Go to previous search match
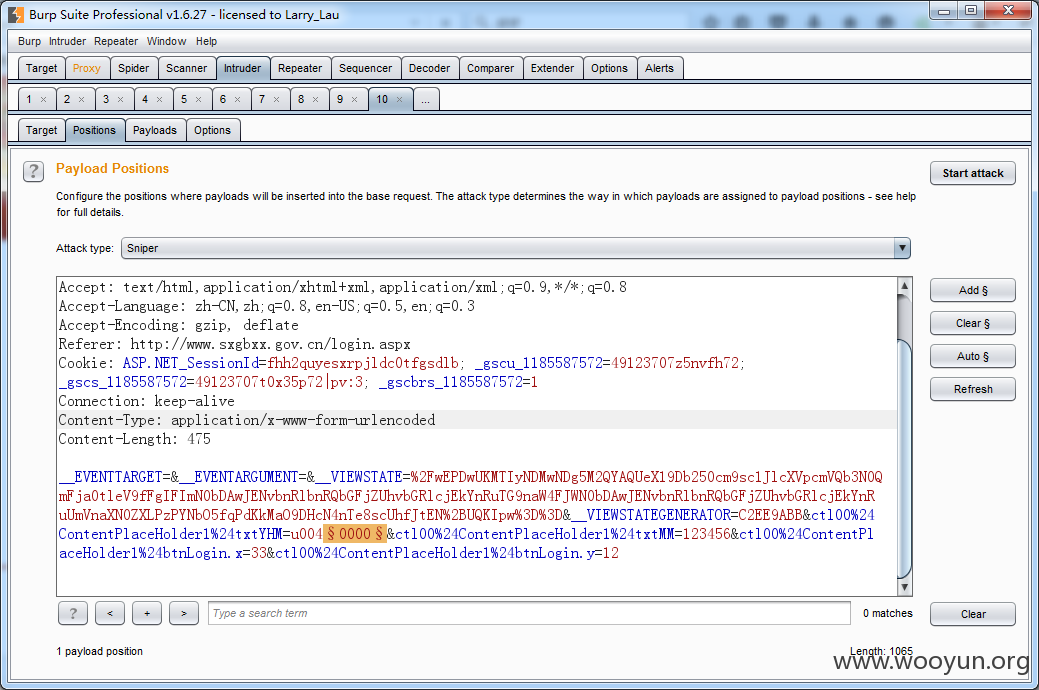This screenshot has width=1039, height=690. [110, 613]
